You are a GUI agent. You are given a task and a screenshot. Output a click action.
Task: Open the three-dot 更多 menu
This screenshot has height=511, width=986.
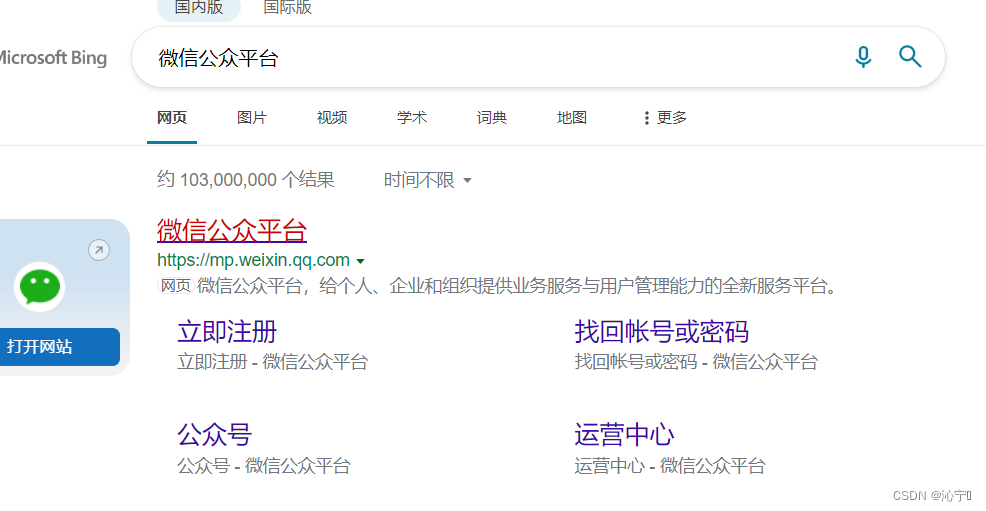click(x=665, y=118)
